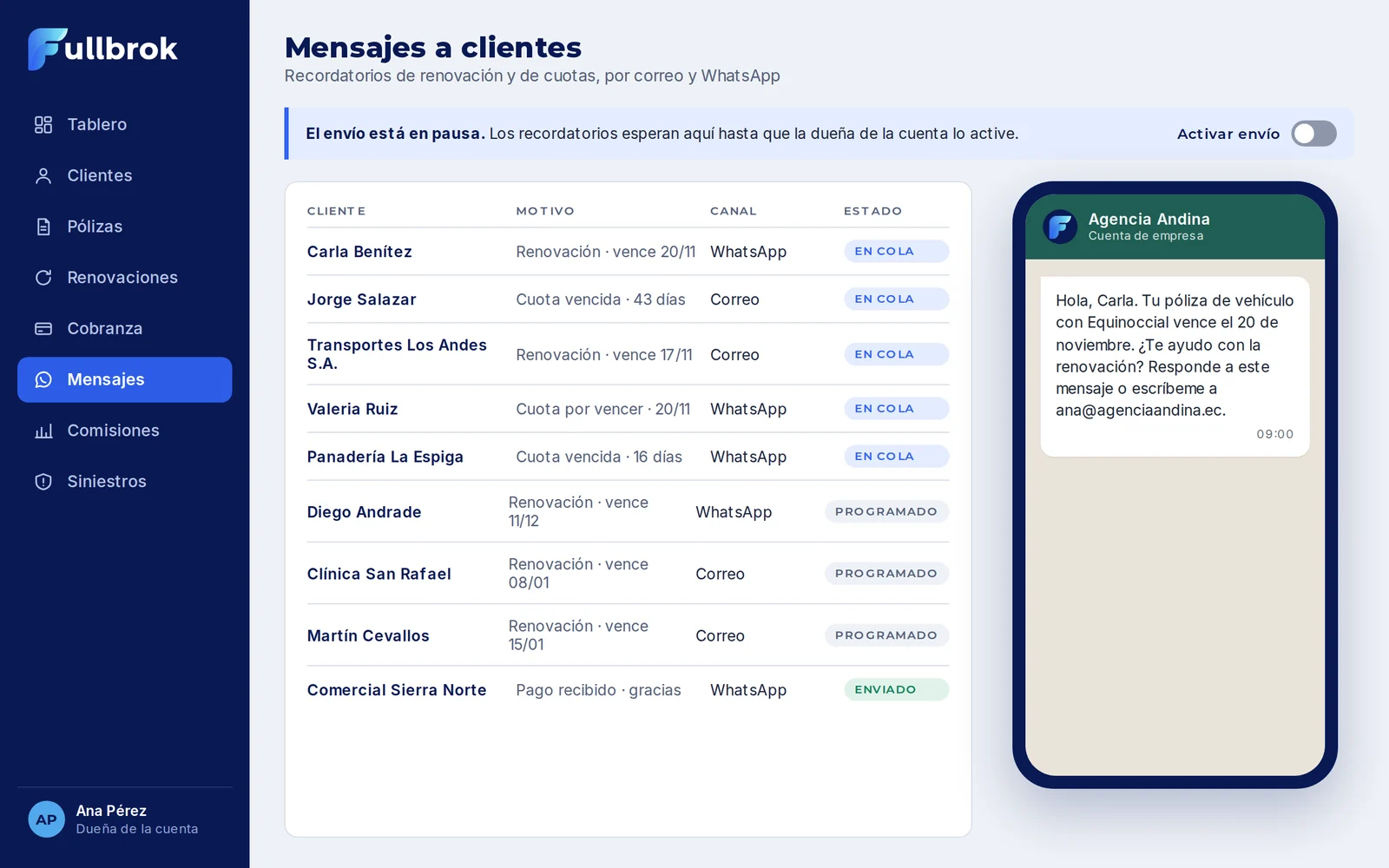1389x868 pixels.
Task: Navigate to Renovaciones
Action: 124,278
